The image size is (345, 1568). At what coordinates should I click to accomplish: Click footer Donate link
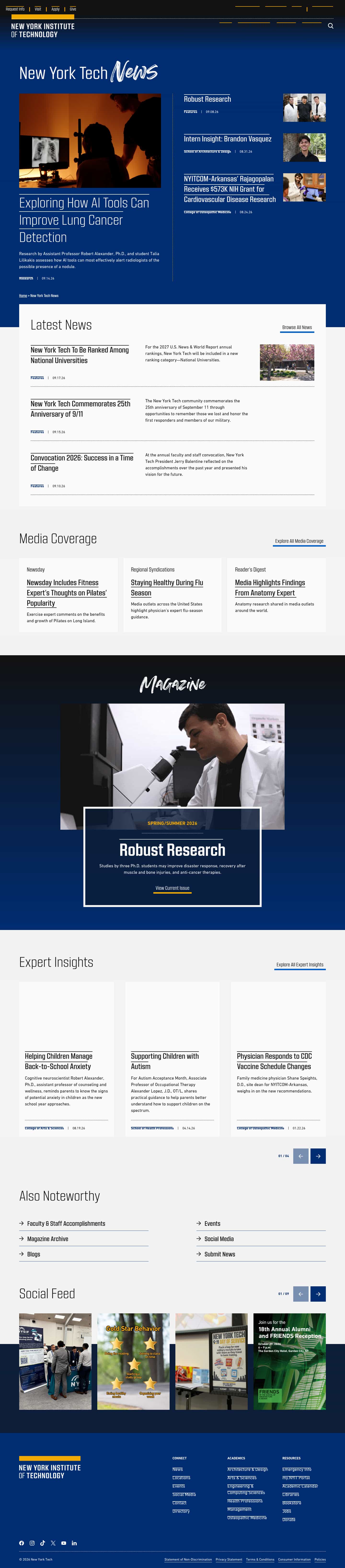289,1519
